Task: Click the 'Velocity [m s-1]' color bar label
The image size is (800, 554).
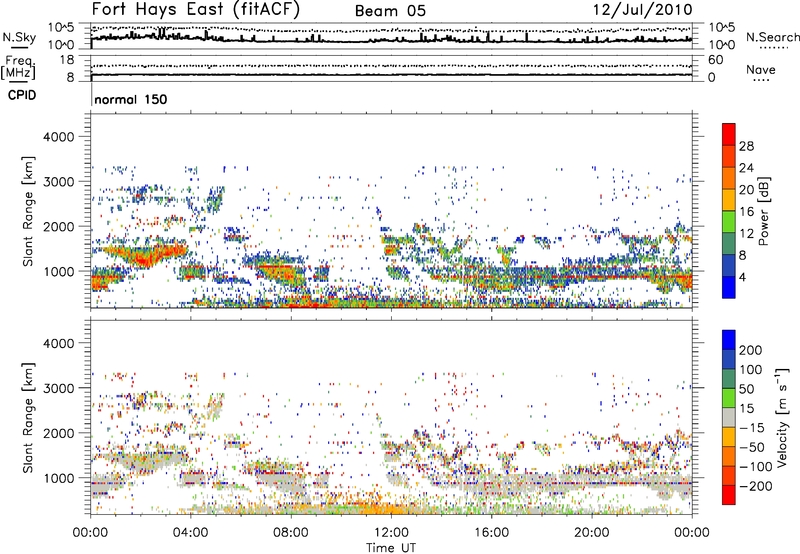Action: tap(781, 417)
